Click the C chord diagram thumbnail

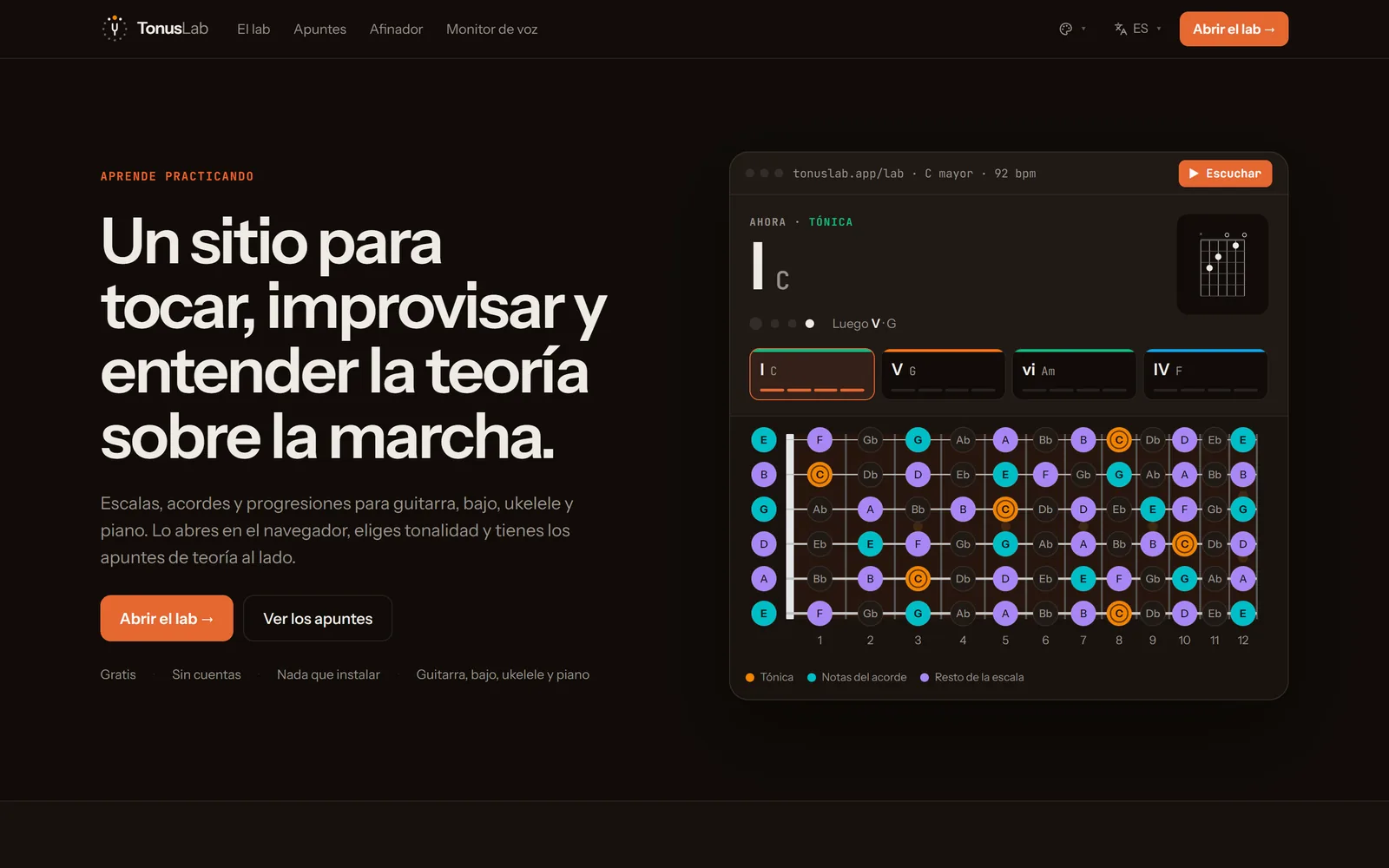pos(1222,264)
